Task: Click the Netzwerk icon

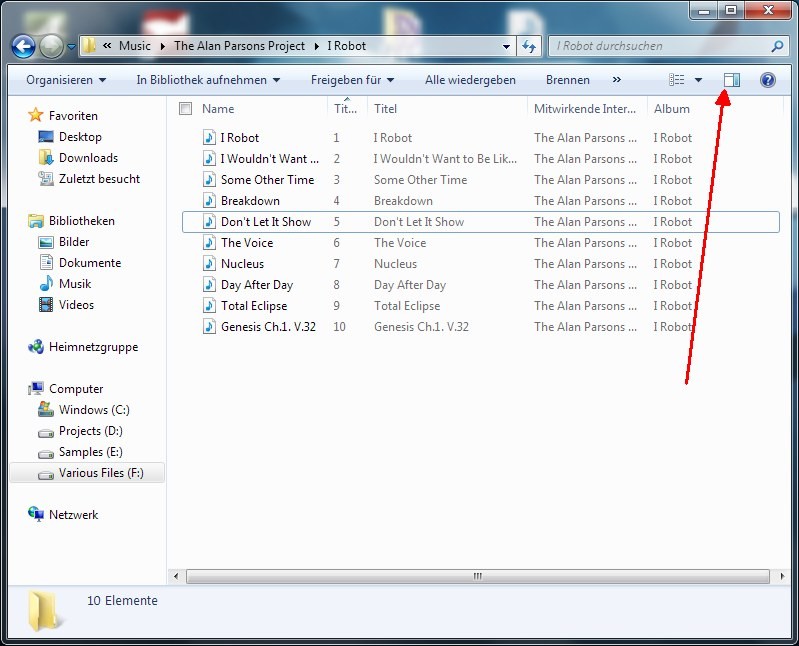Action: (36, 514)
